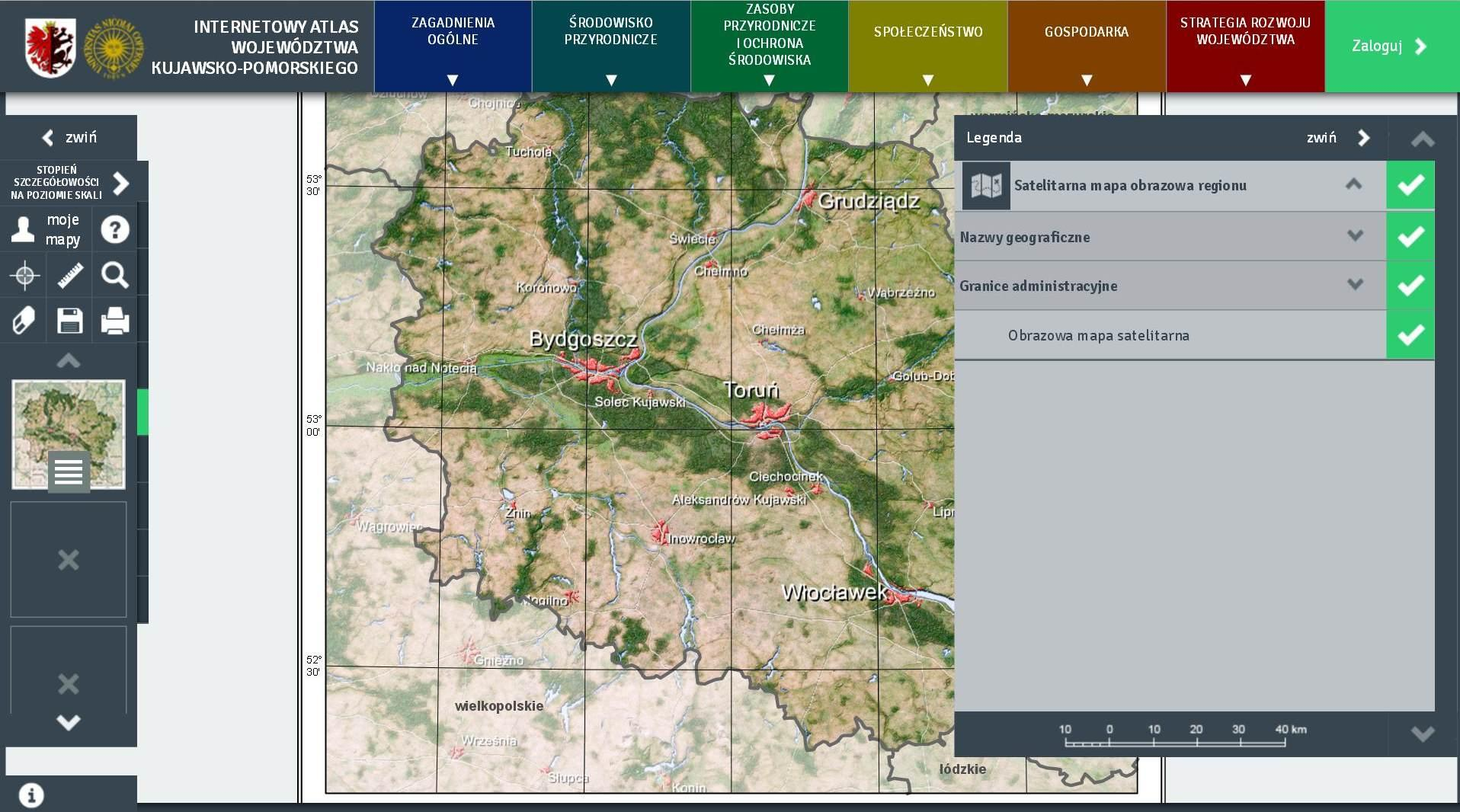This screenshot has width=1460, height=812.
Task: Click the list icon on map thumbnail
Action: pyautogui.click(x=69, y=472)
